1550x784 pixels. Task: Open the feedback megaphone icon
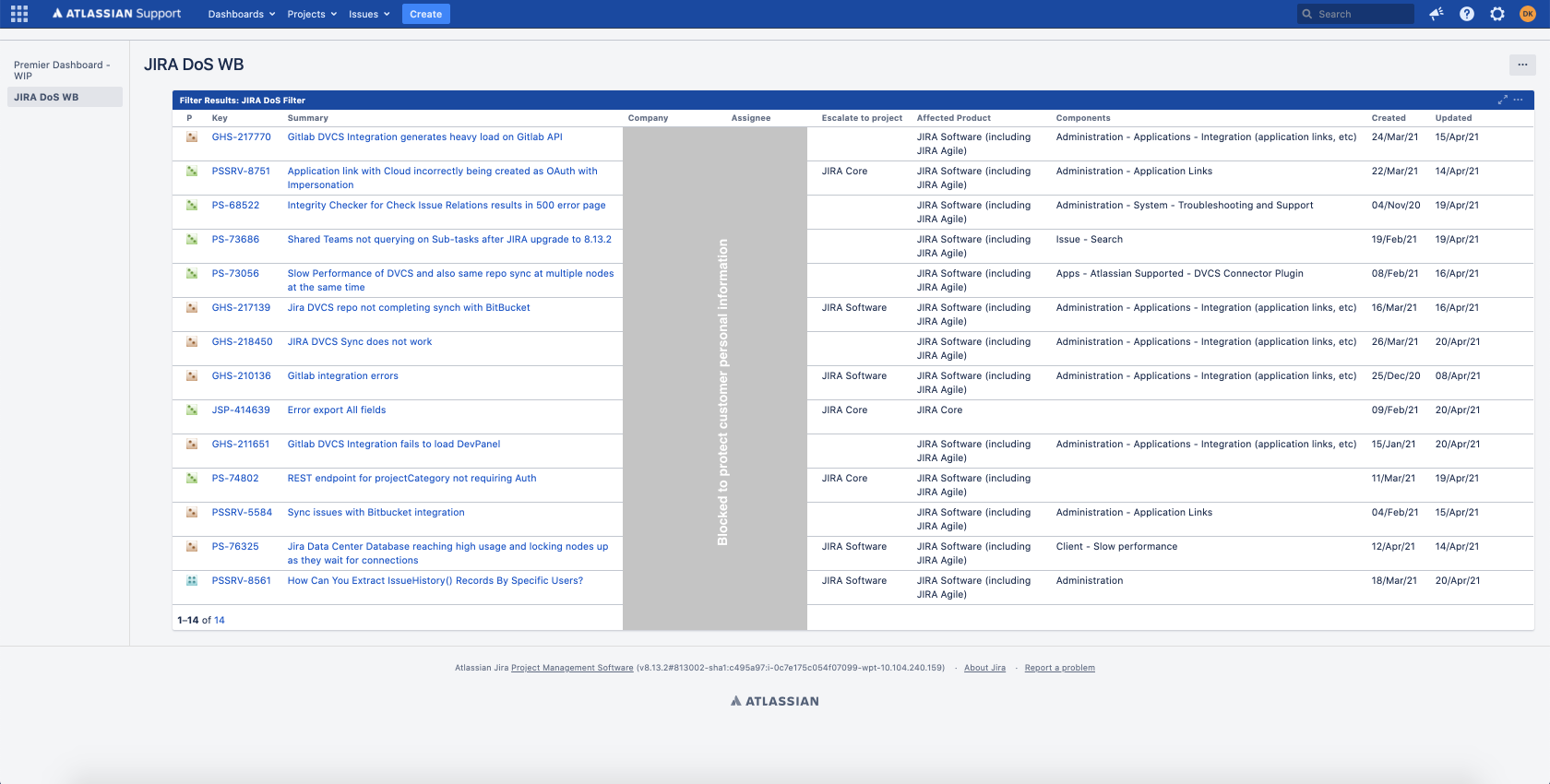1437,14
